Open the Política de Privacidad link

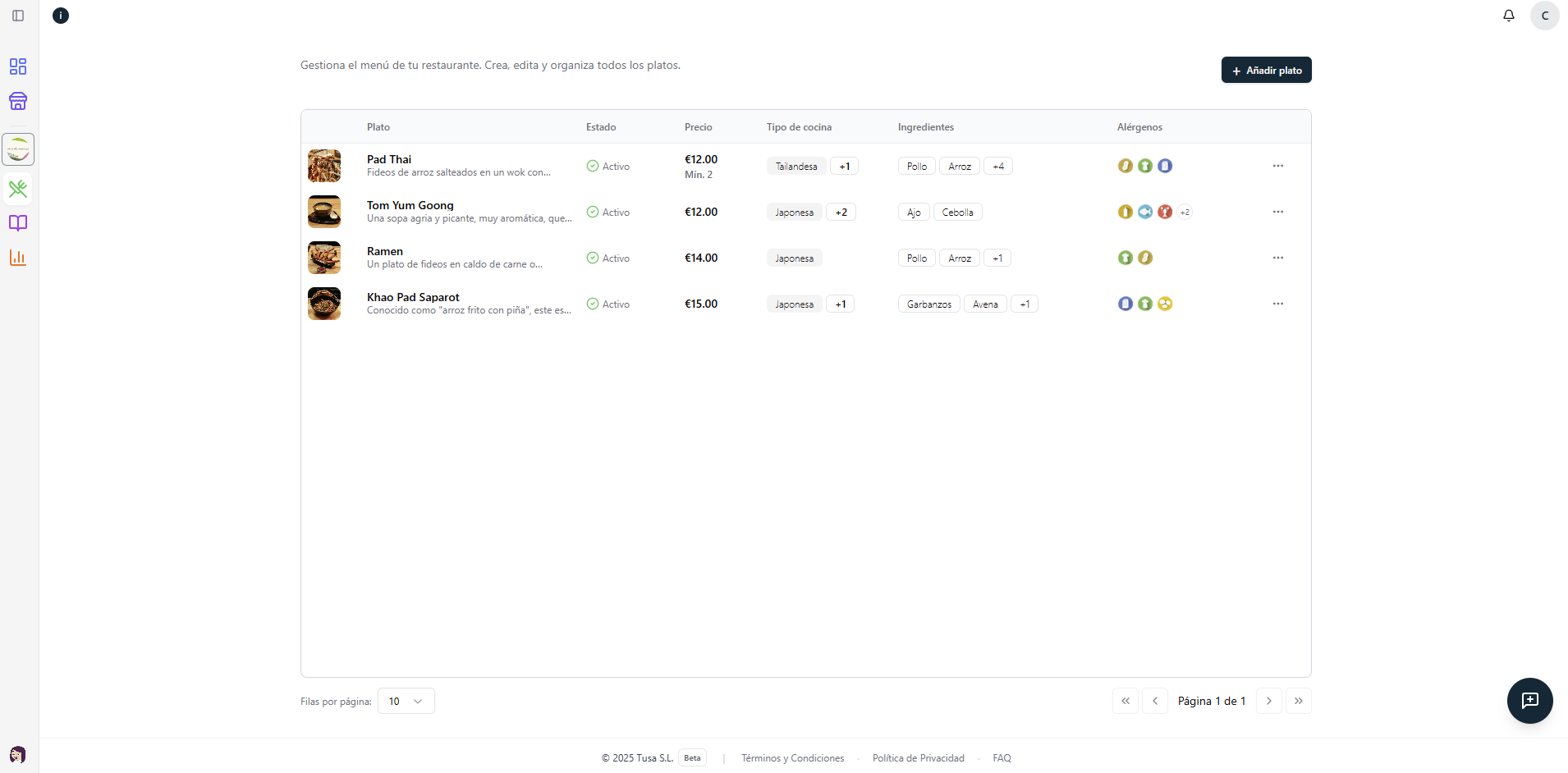[918, 757]
